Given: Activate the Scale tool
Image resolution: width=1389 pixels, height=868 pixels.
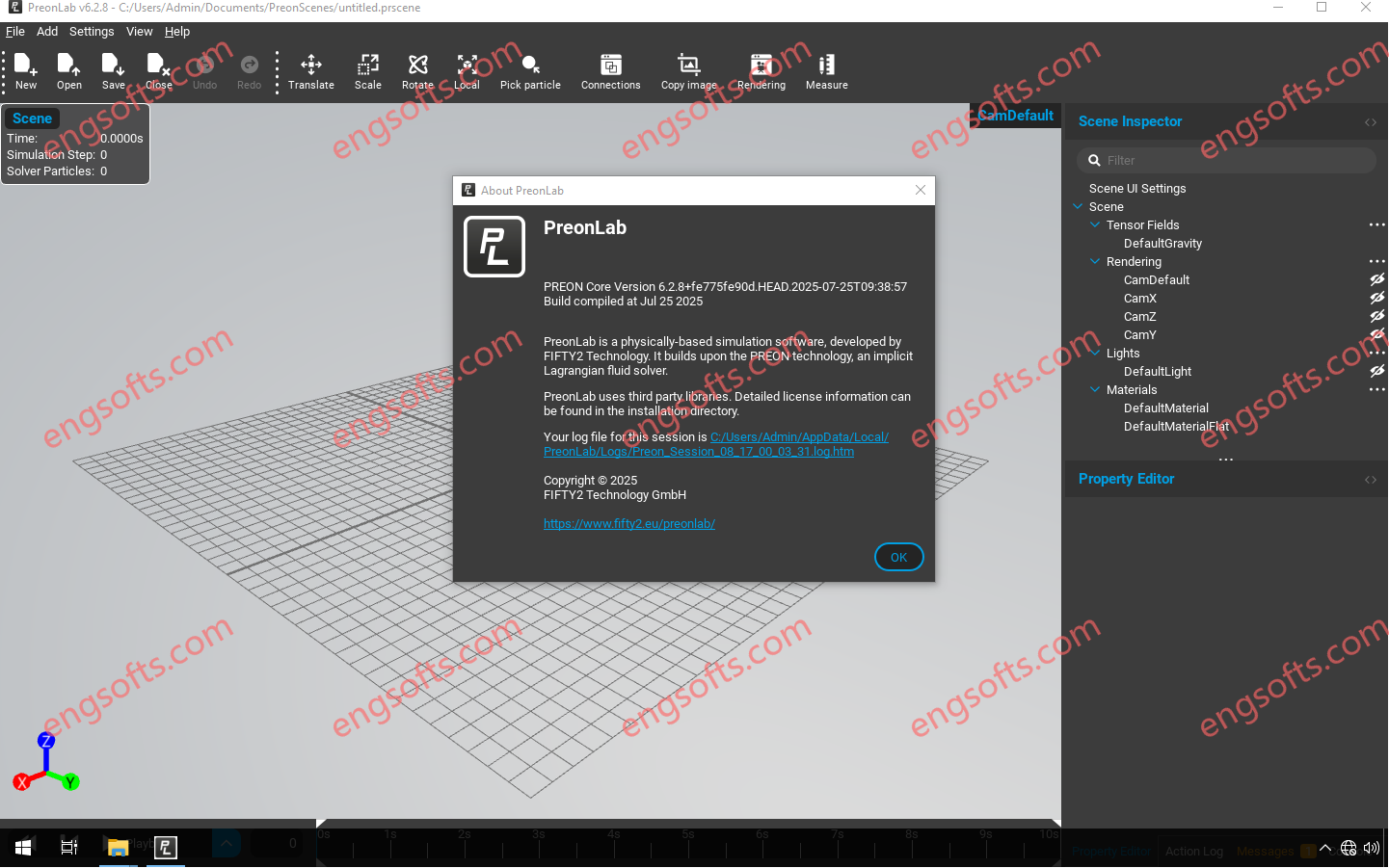Looking at the screenshot, I should coord(368,71).
